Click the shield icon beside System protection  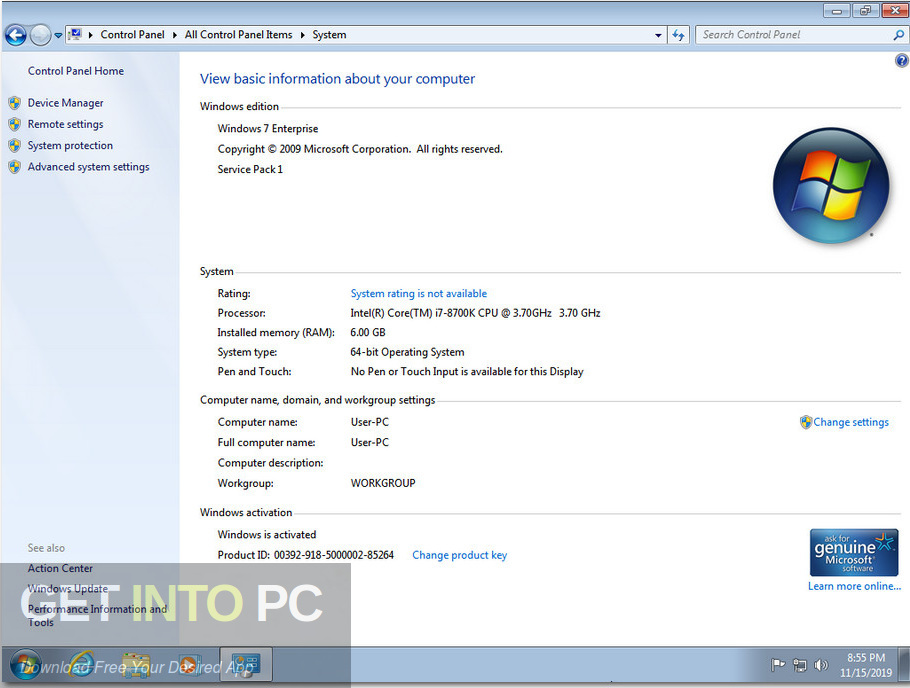click(x=15, y=146)
